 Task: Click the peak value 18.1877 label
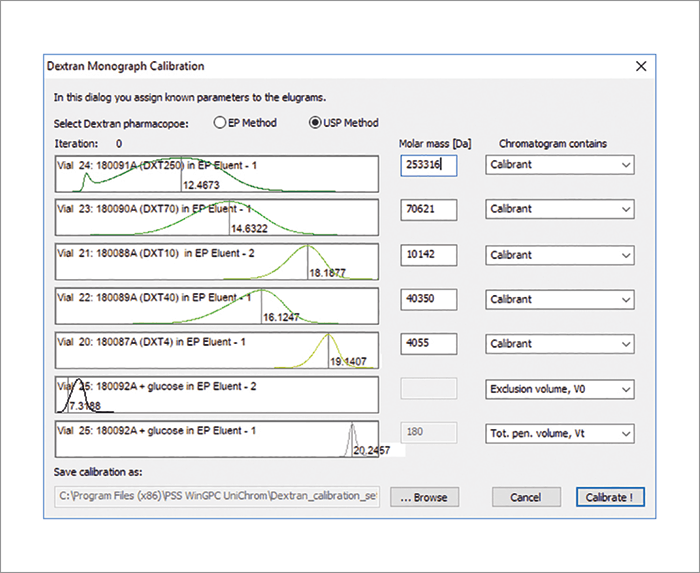(x=328, y=273)
